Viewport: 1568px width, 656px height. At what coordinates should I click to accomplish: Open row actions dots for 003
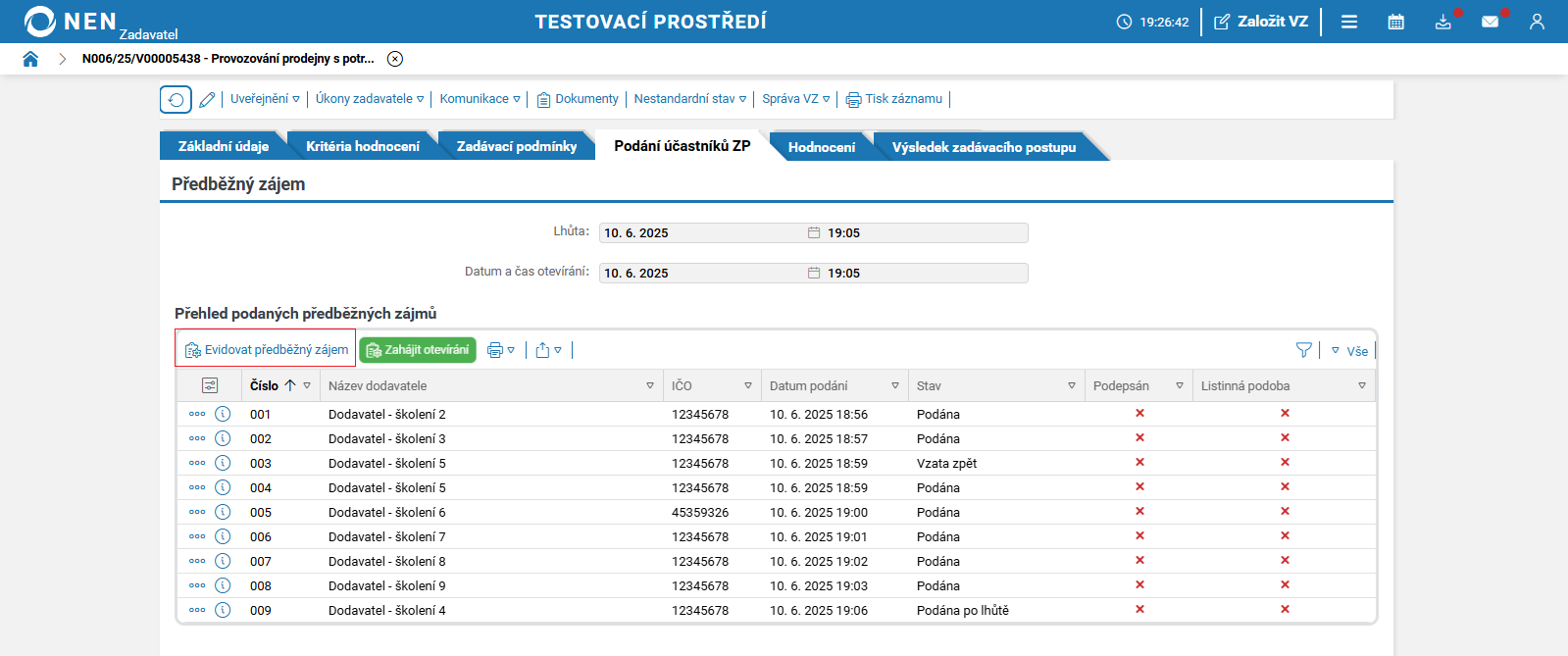click(197, 463)
